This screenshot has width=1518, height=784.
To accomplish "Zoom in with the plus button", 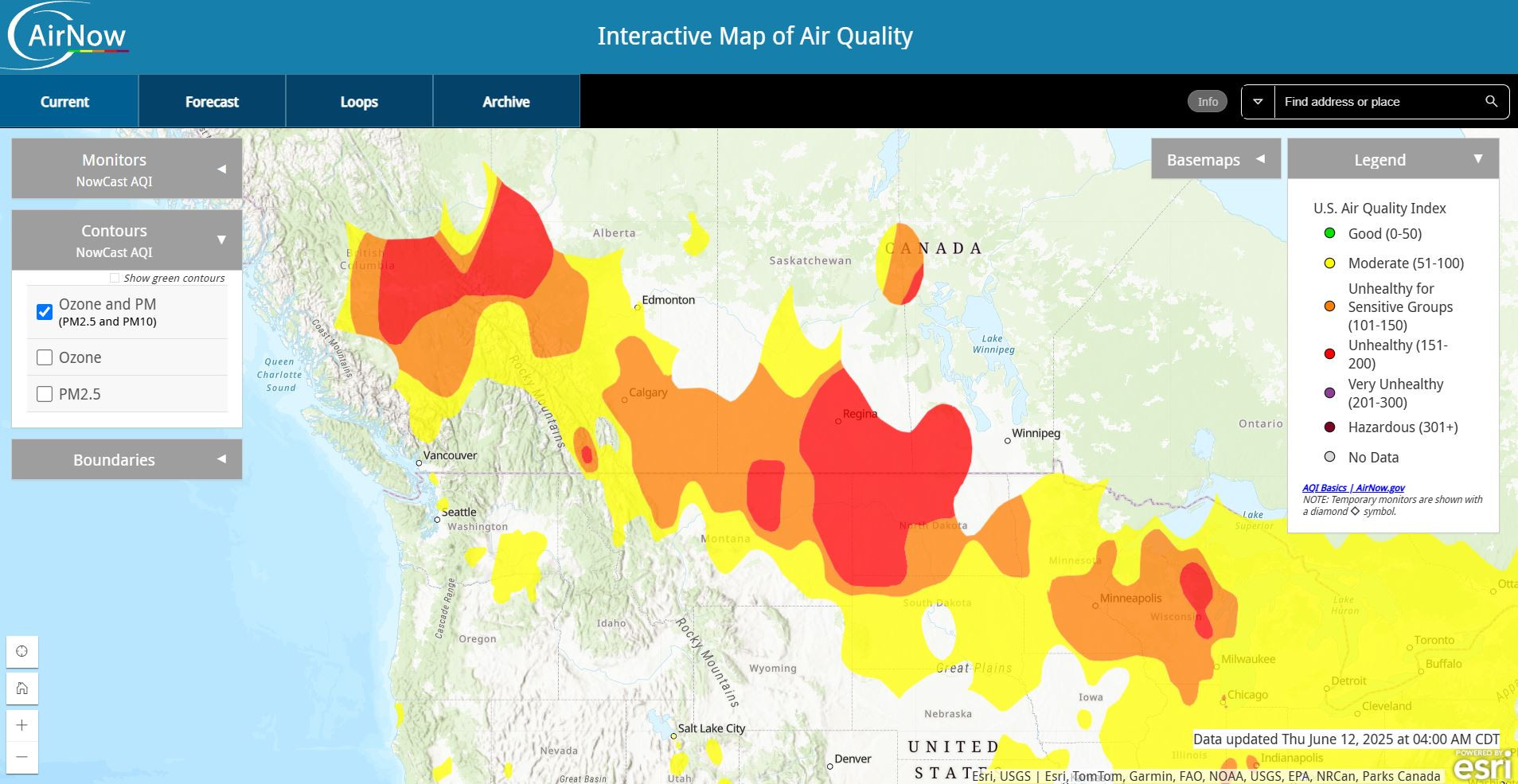I will tap(22, 725).
